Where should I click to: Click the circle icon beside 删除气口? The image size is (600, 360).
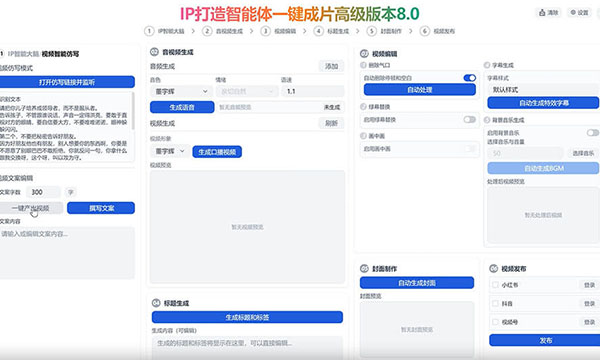363,65
